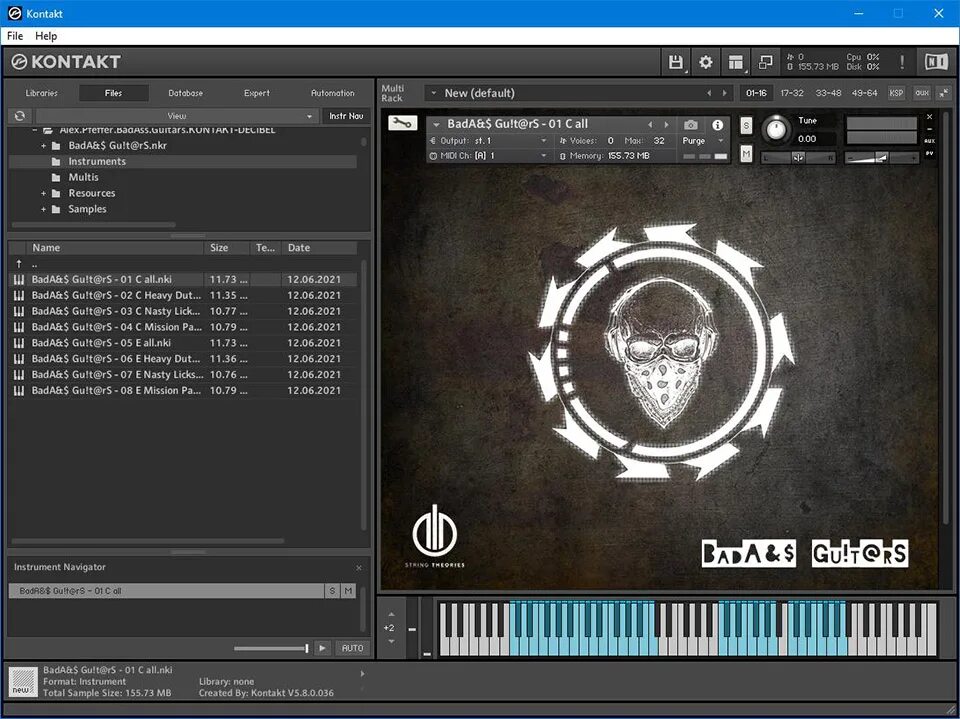Open instrument edit mode wrench icon
This screenshot has width=960, height=719.
(402, 123)
